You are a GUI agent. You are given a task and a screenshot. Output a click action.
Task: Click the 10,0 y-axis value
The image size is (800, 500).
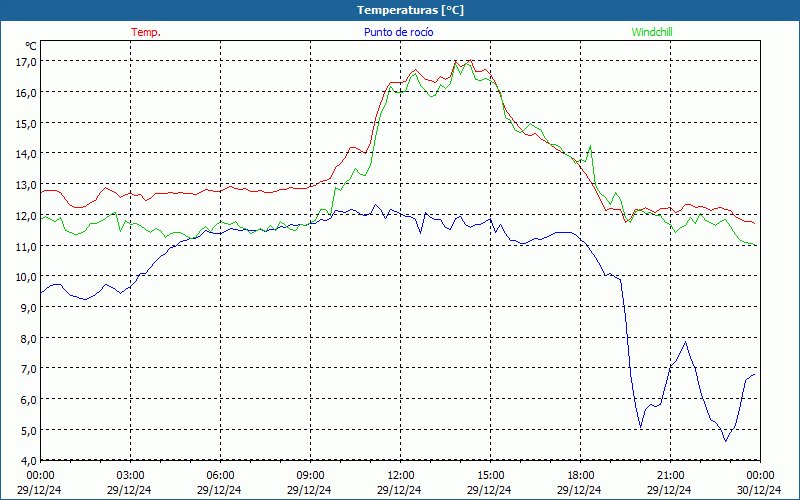27,277
